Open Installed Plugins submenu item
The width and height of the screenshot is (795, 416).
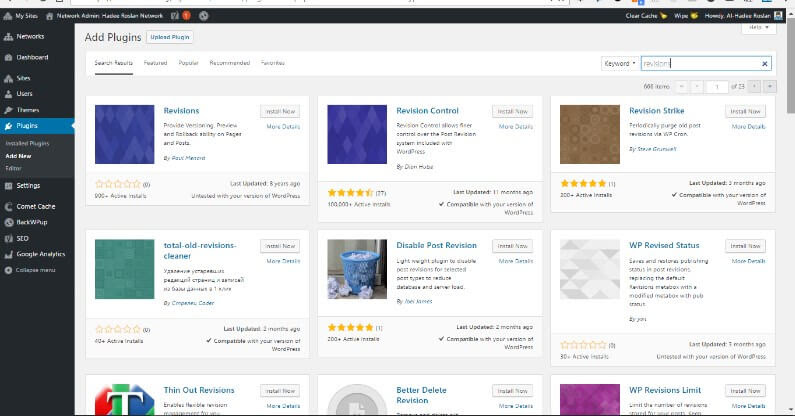(x=27, y=144)
